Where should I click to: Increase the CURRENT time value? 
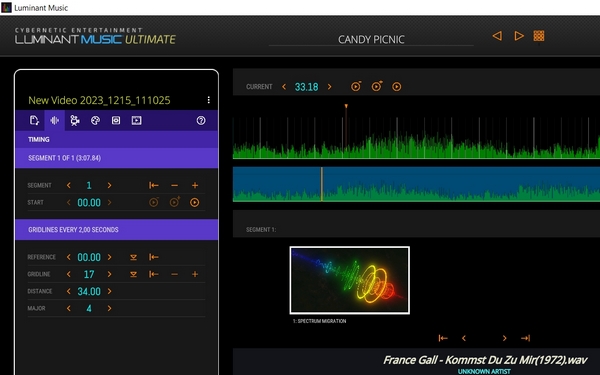(x=329, y=87)
